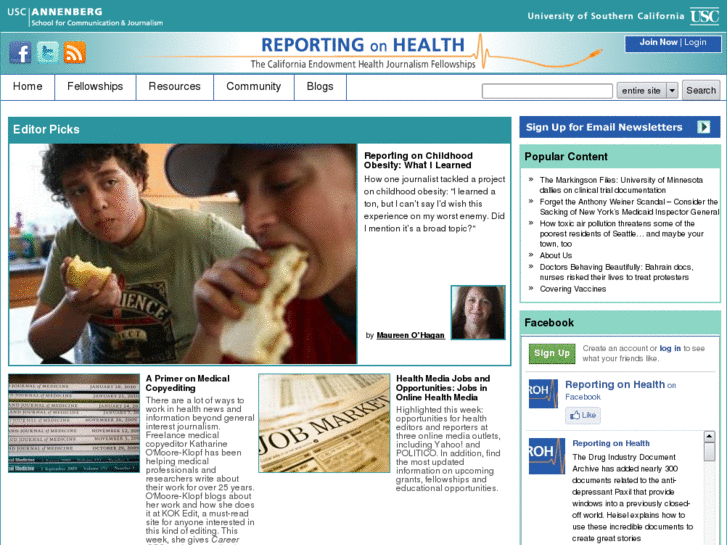Viewport: 727px width, 545px height.
Task: Open A Primer on Medical Copyediting headline
Action: click(x=187, y=383)
